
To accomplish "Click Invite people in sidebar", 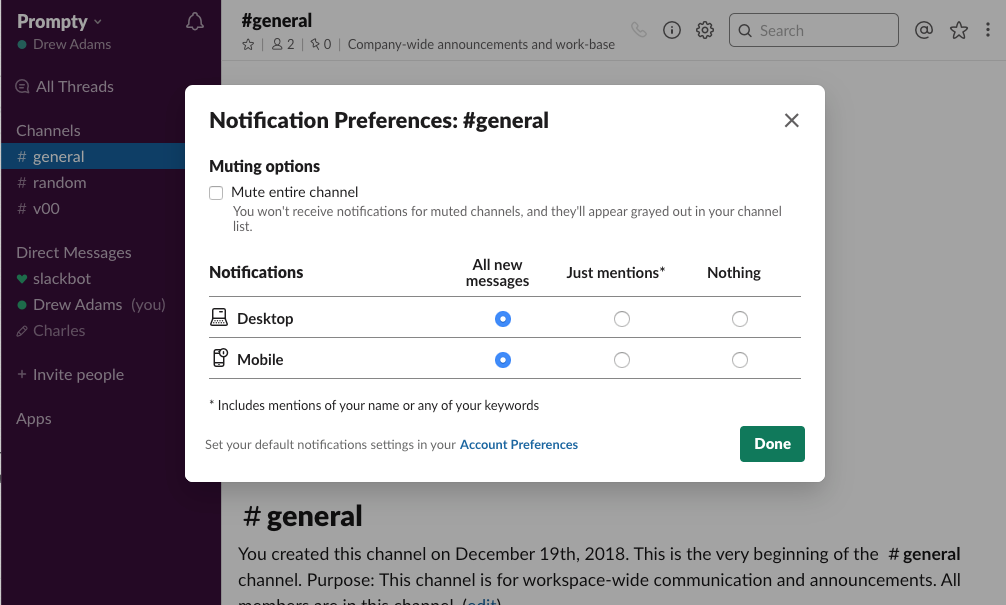I will (x=78, y=375).
